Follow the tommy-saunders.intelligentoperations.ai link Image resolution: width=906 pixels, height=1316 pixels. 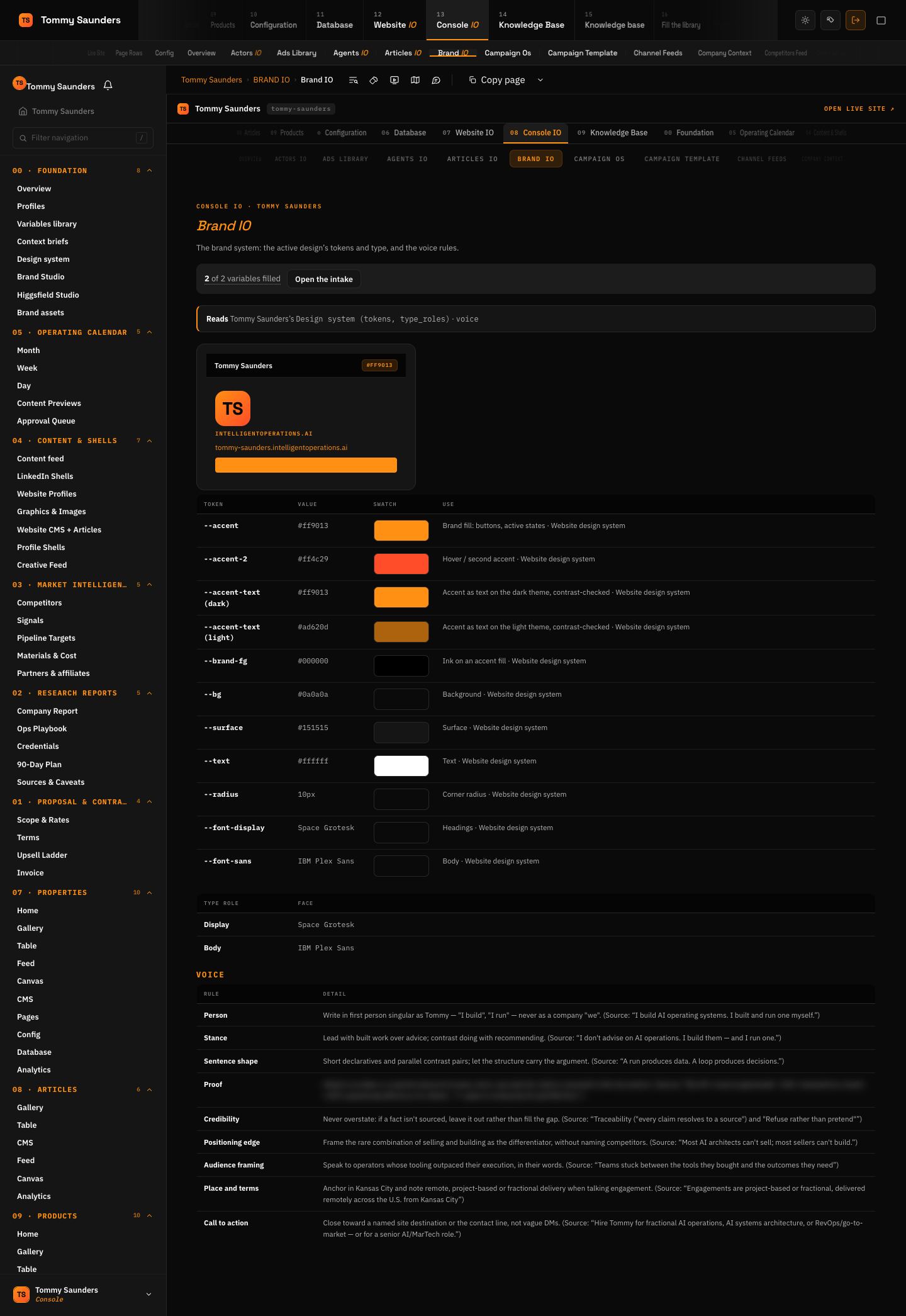pyautogui.click(x=281, y=447)
